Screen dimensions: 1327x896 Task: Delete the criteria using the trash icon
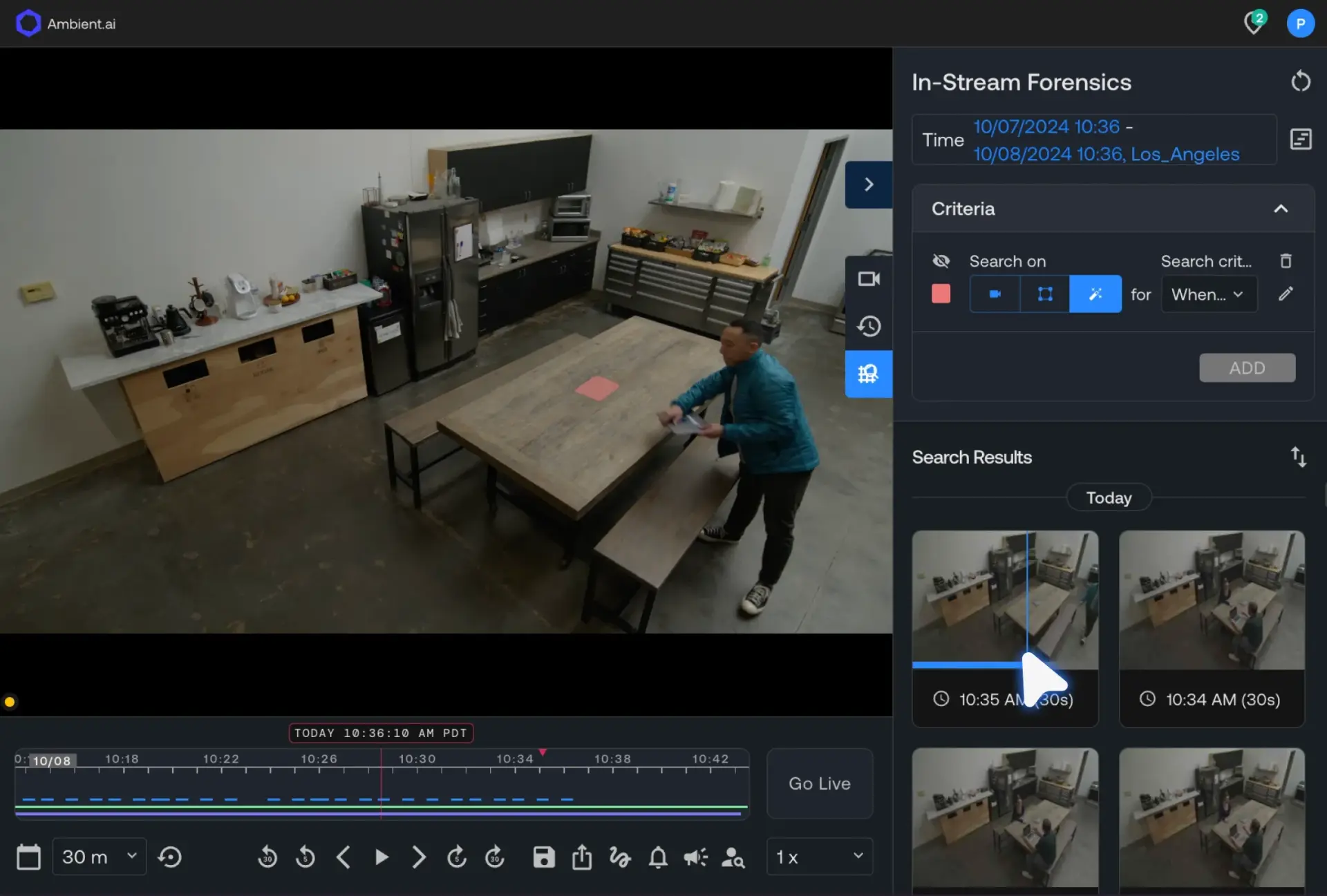pyautogui.click(x=1285, y=260)
